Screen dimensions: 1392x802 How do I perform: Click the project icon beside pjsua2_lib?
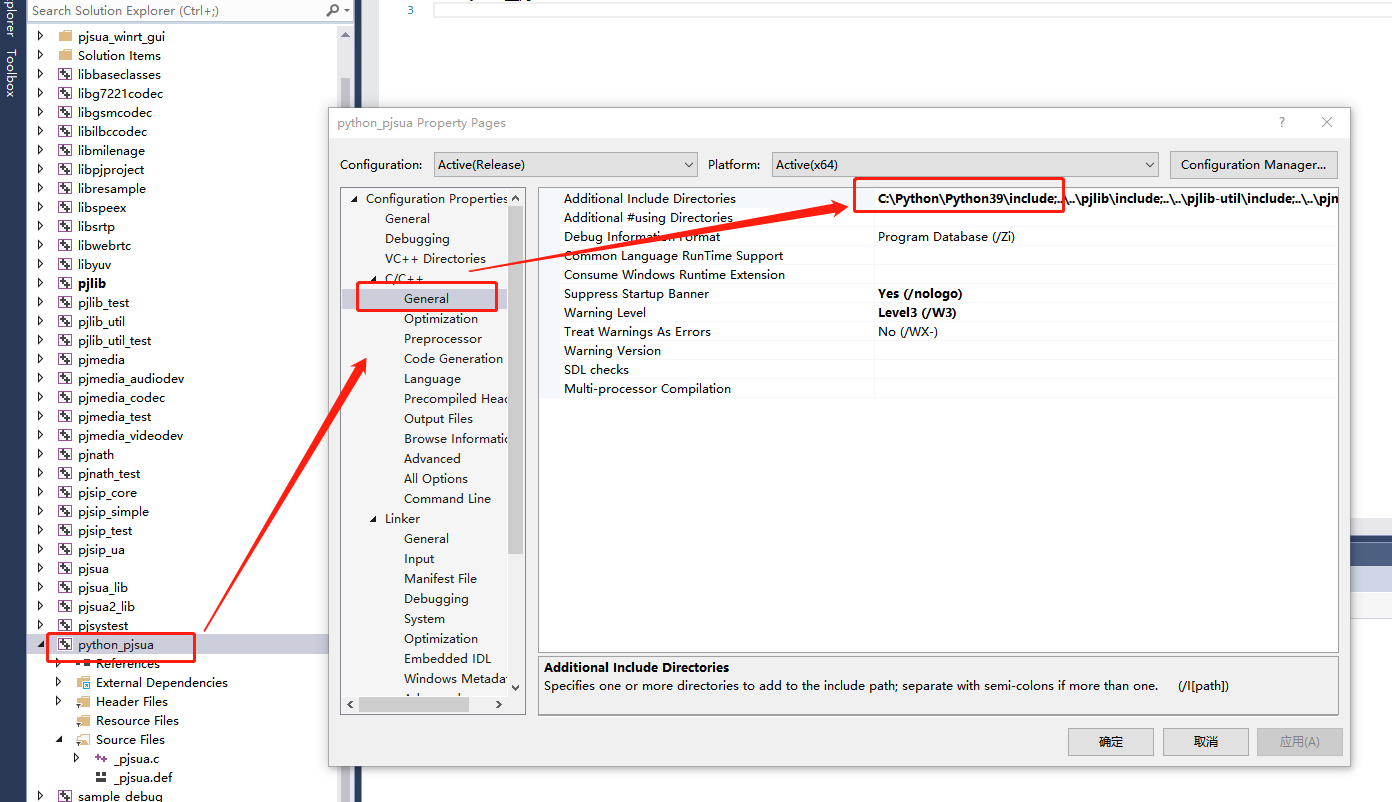pyautogui.click(x=65, y=606)
